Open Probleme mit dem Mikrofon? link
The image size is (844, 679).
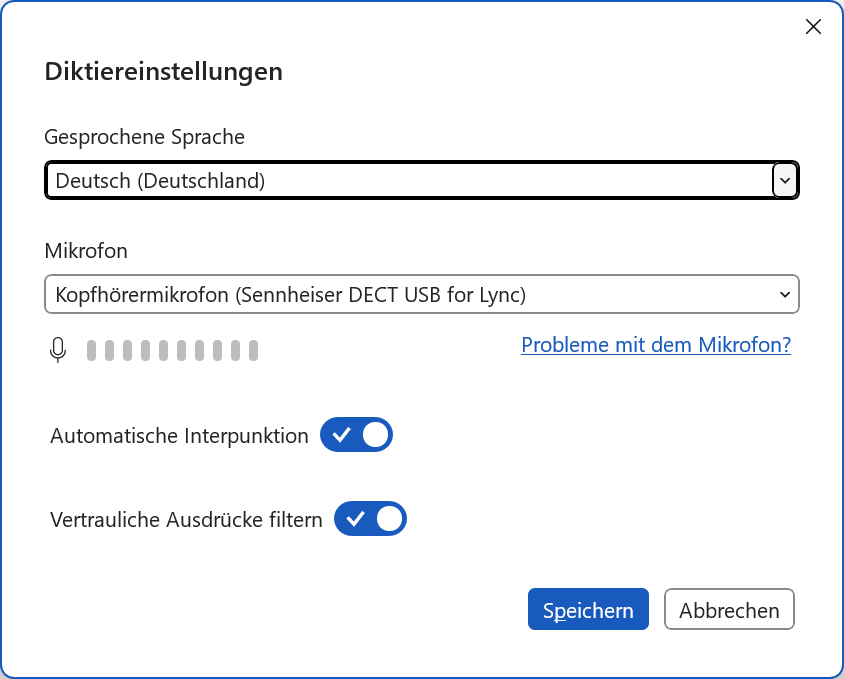(656, 345)
